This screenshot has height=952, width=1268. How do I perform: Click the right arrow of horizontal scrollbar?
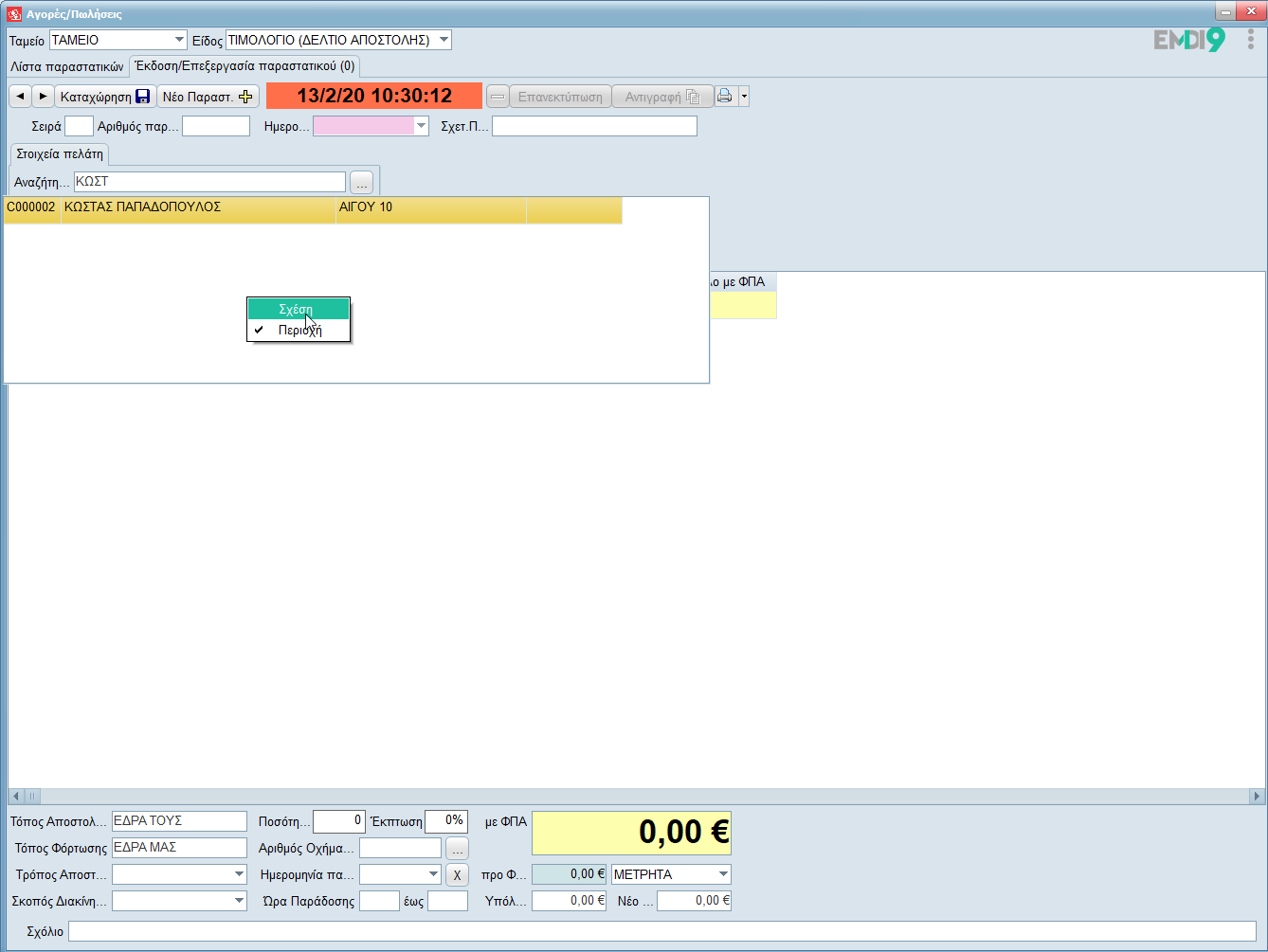pyautogui.click(x=1257, y=797)
